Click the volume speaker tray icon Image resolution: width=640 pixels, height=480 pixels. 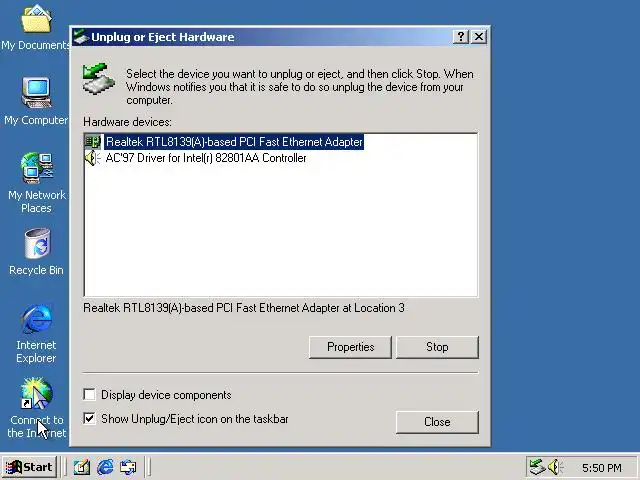click(555, 467)
